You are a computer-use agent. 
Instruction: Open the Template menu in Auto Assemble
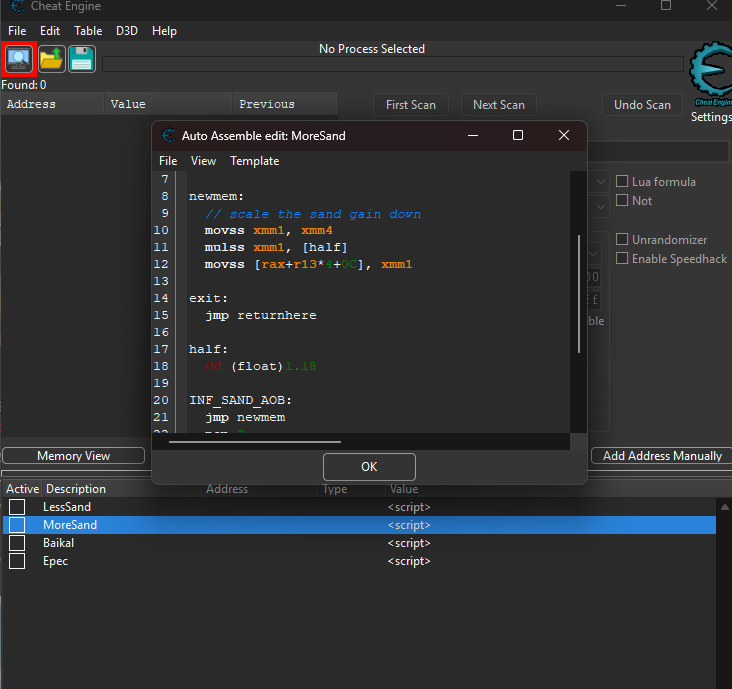pyautogui.click(x=254, y=161)
